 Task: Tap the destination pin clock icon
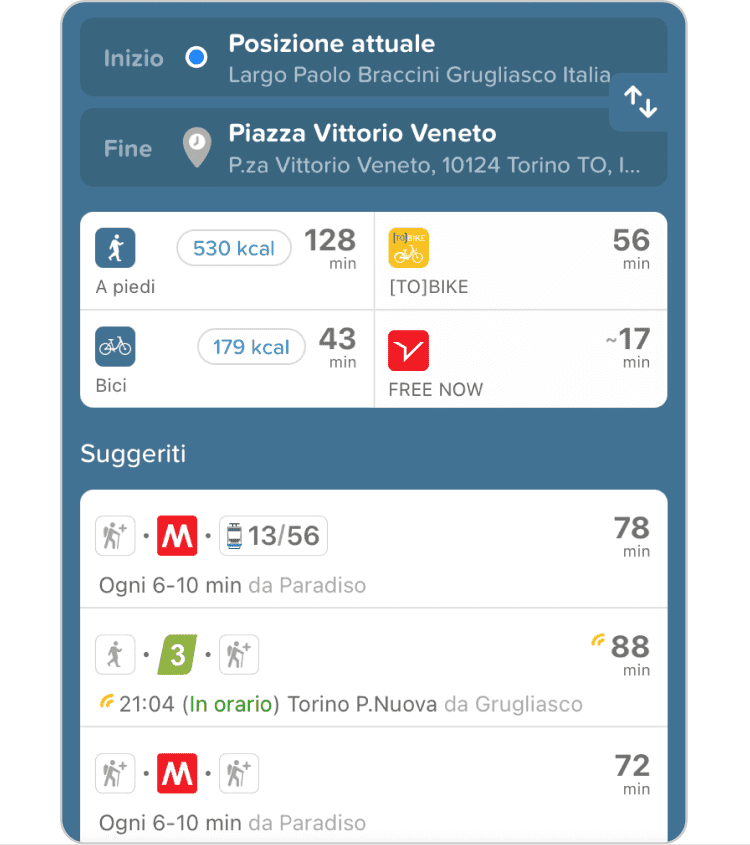point(197,147)
